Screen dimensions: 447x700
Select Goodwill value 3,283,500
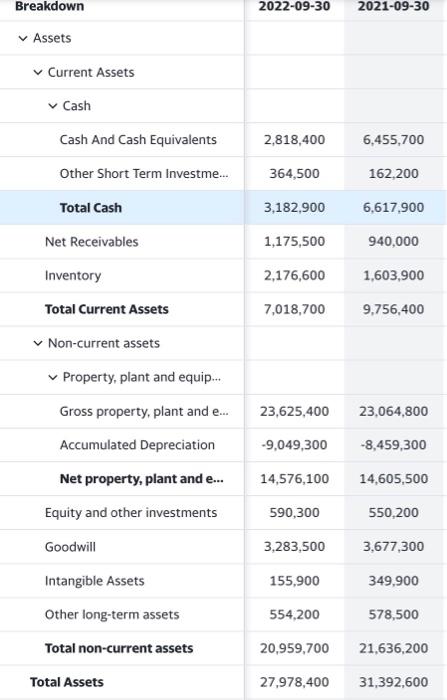coord(294,547)
